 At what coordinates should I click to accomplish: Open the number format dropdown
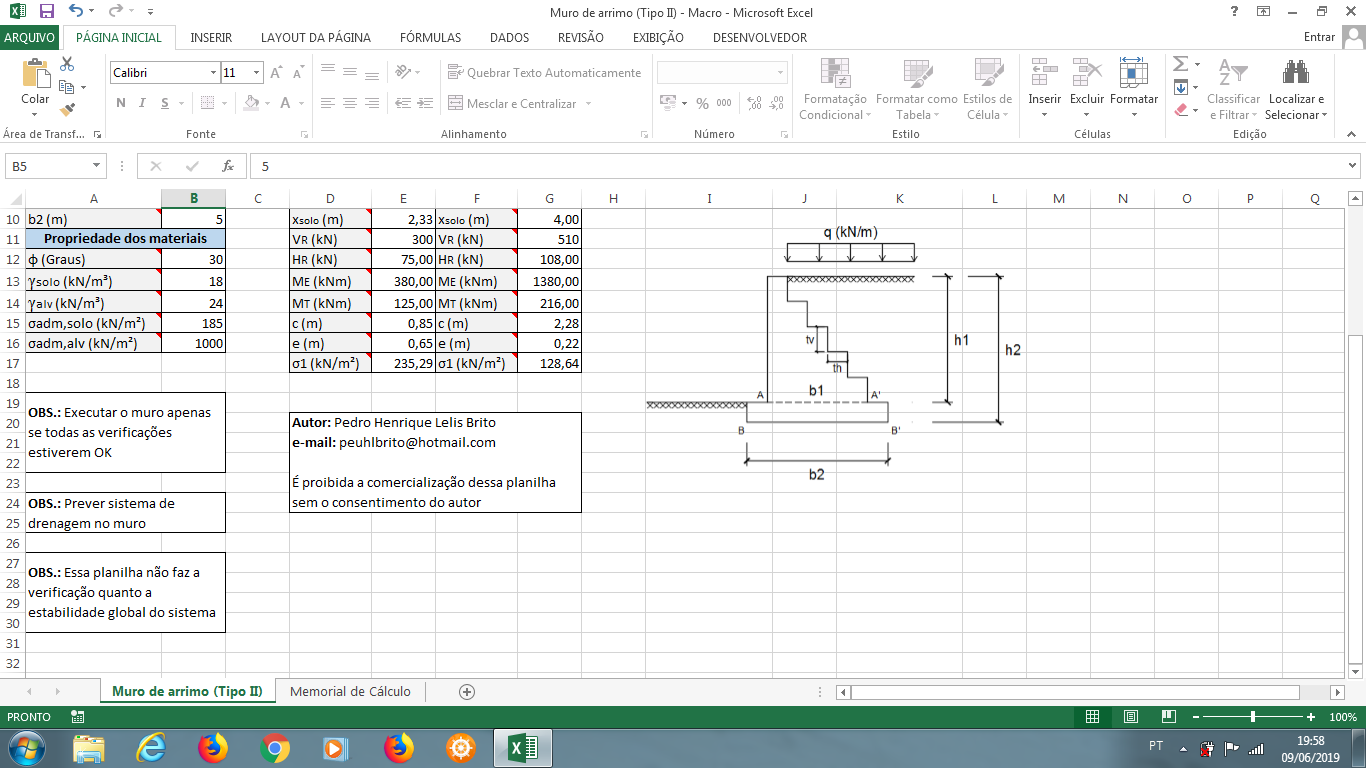(781, 73)
